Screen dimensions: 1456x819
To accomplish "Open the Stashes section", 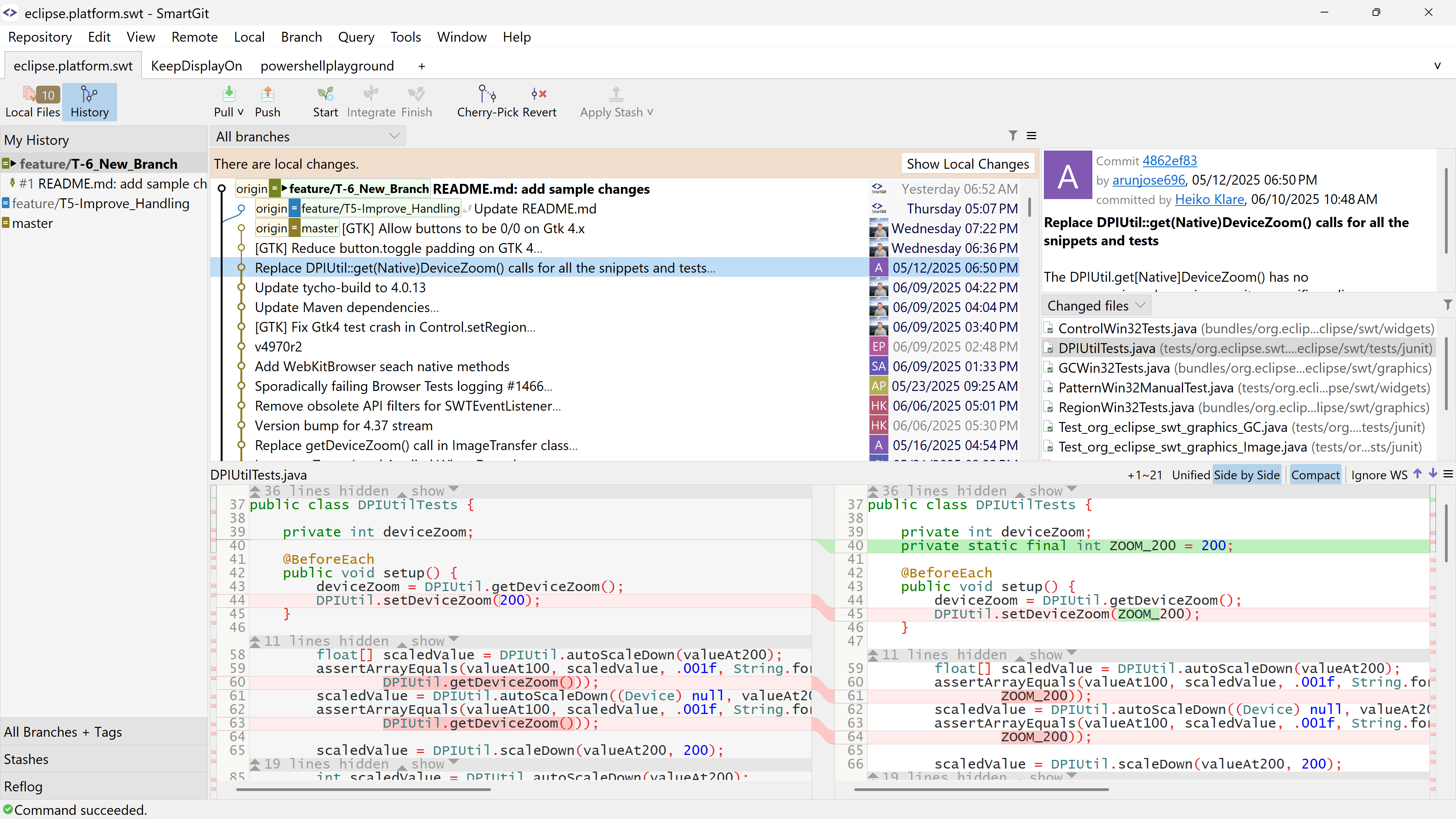I will click(x=104, y=759).
